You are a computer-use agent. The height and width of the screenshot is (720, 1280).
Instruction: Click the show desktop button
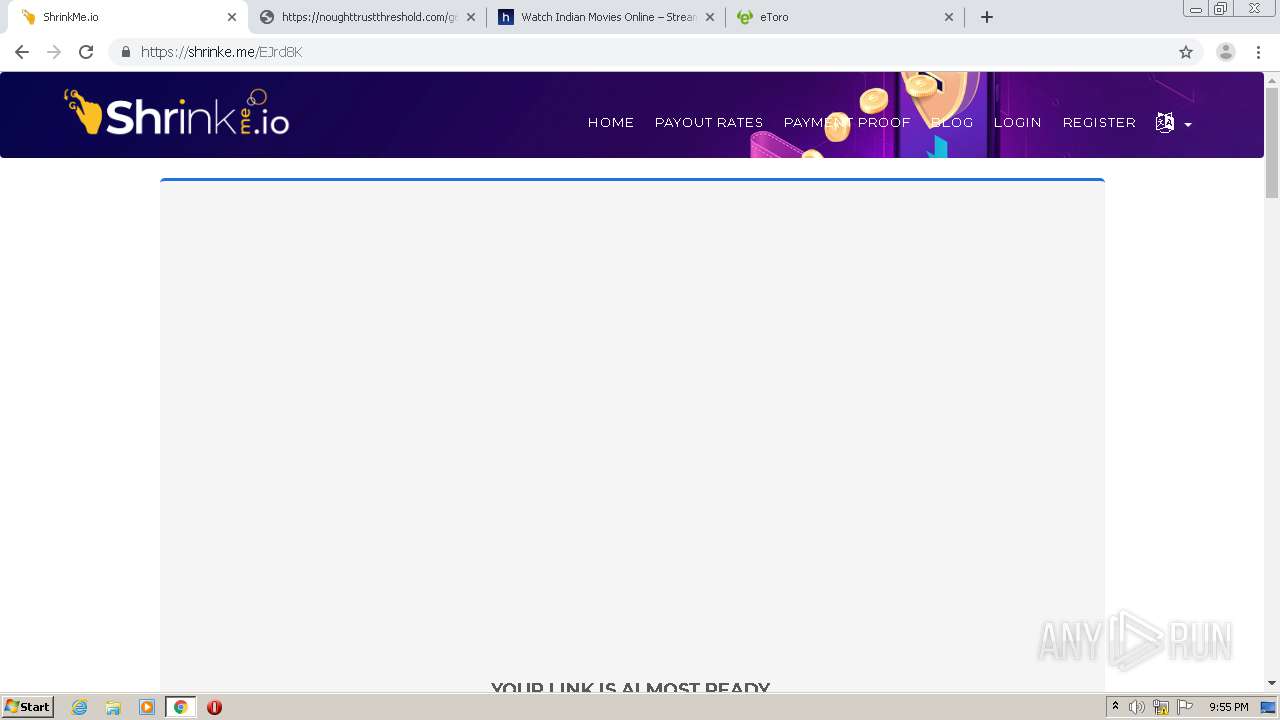[1269, 707]
